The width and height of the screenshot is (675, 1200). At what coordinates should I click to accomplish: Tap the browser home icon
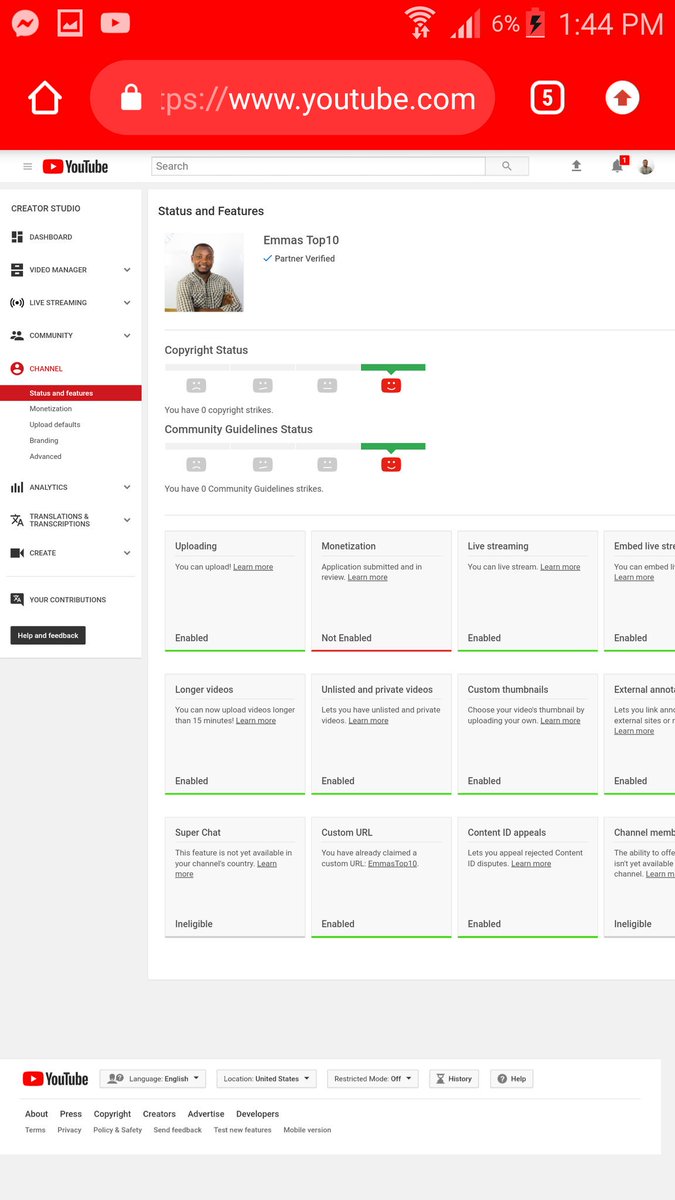click(45, 98)
